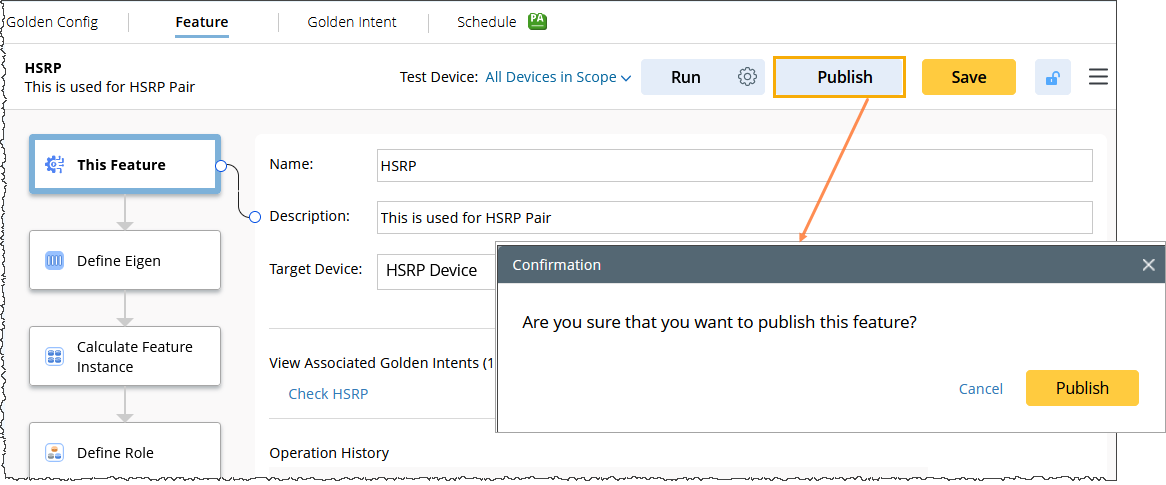
Task: Click into the Name input field
Action: (x=734, y=166)
